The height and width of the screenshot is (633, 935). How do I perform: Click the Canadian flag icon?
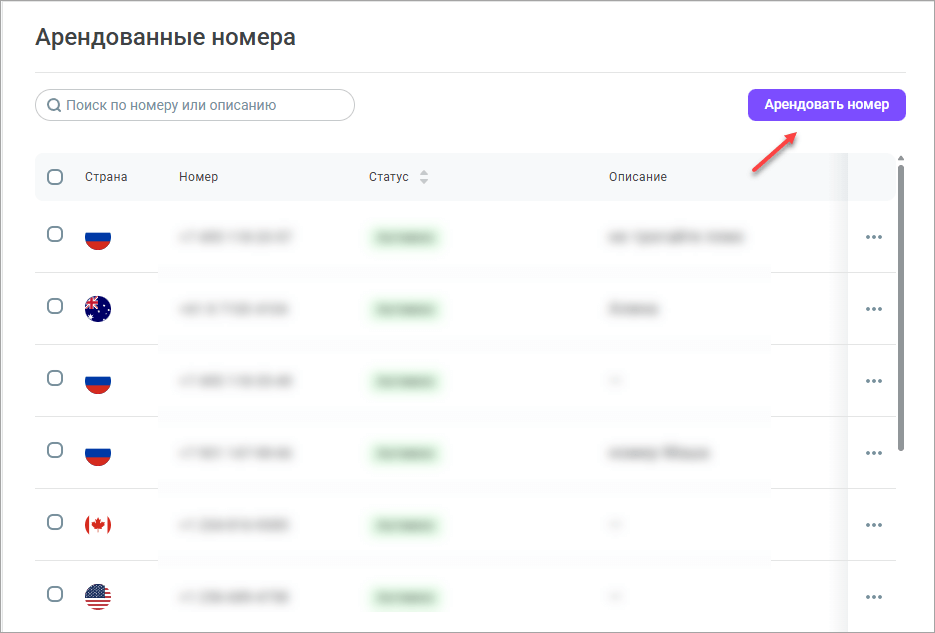point(97,524)
